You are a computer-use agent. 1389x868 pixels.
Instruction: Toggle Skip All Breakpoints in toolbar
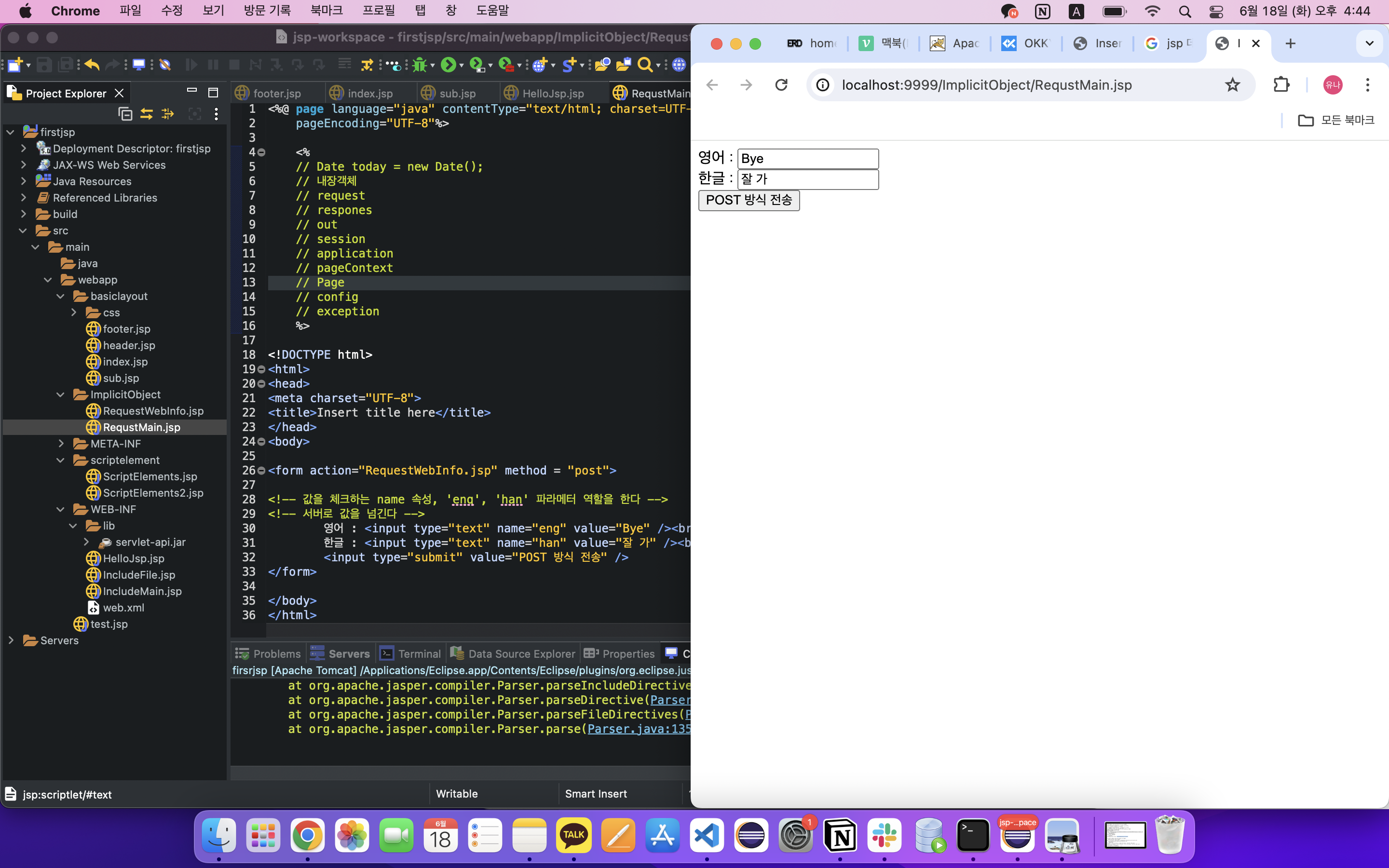(x=165, y=65)
